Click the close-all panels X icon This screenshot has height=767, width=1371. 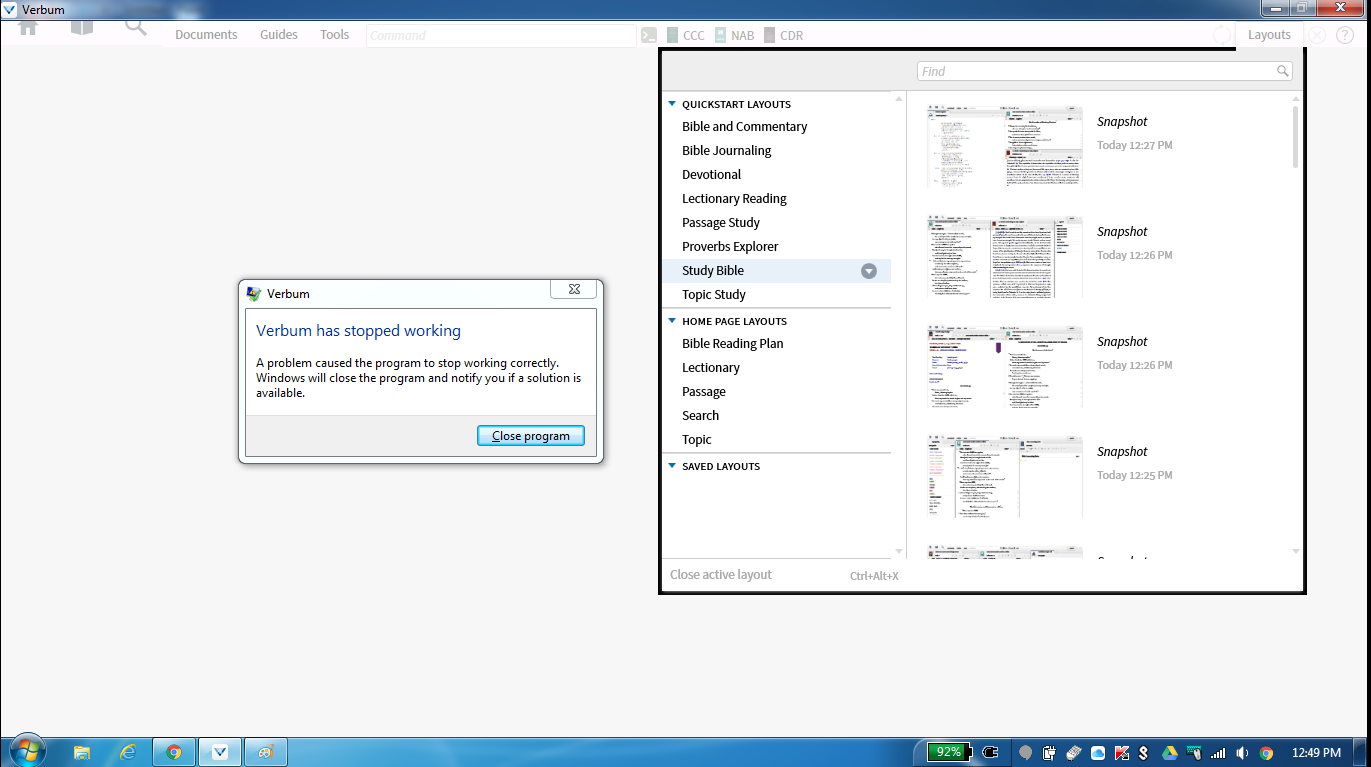pos(1317,35)
